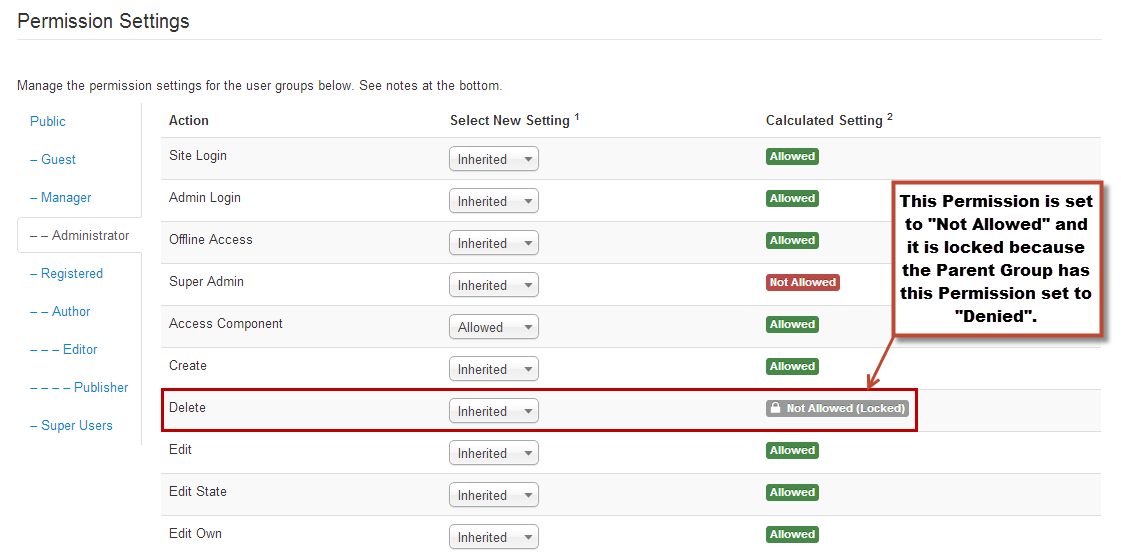
Task: Select the Publisher group tab
Action: (x=79, y=387)
